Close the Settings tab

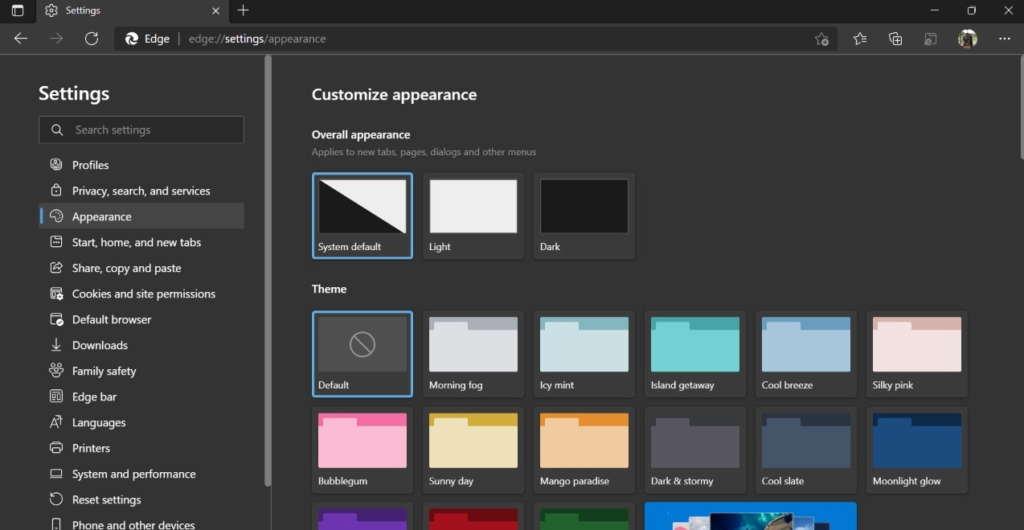pos(216,10)
